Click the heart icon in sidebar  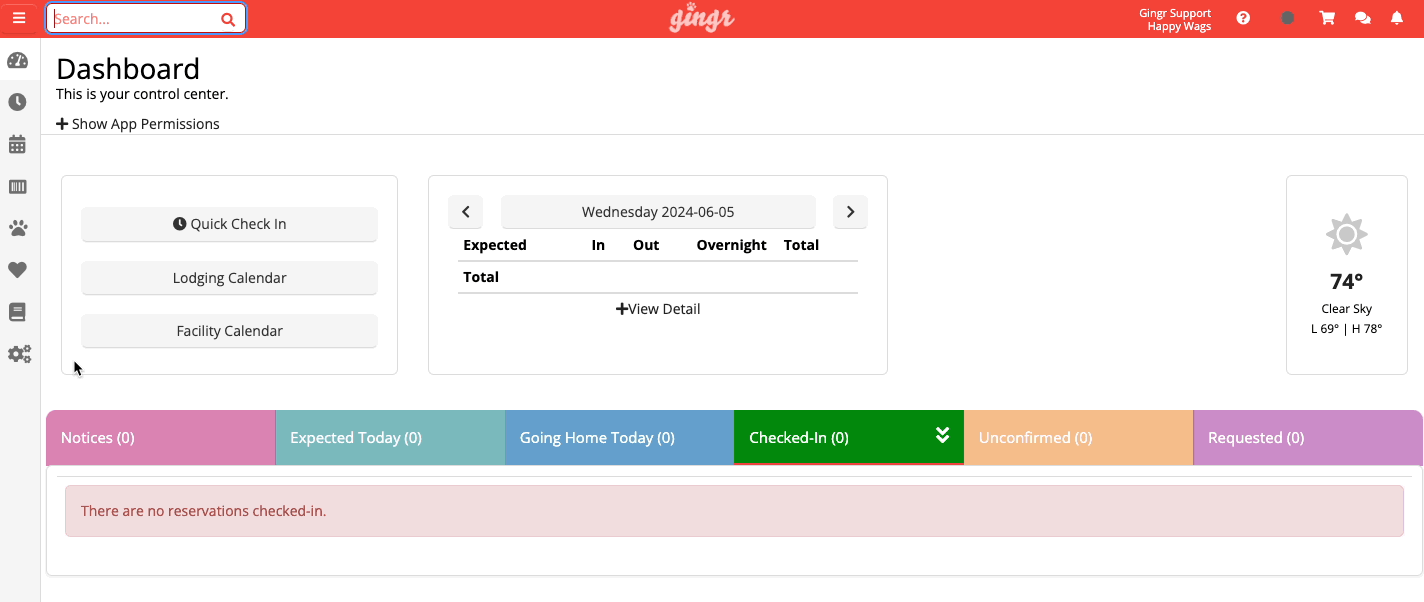[17, 270]
